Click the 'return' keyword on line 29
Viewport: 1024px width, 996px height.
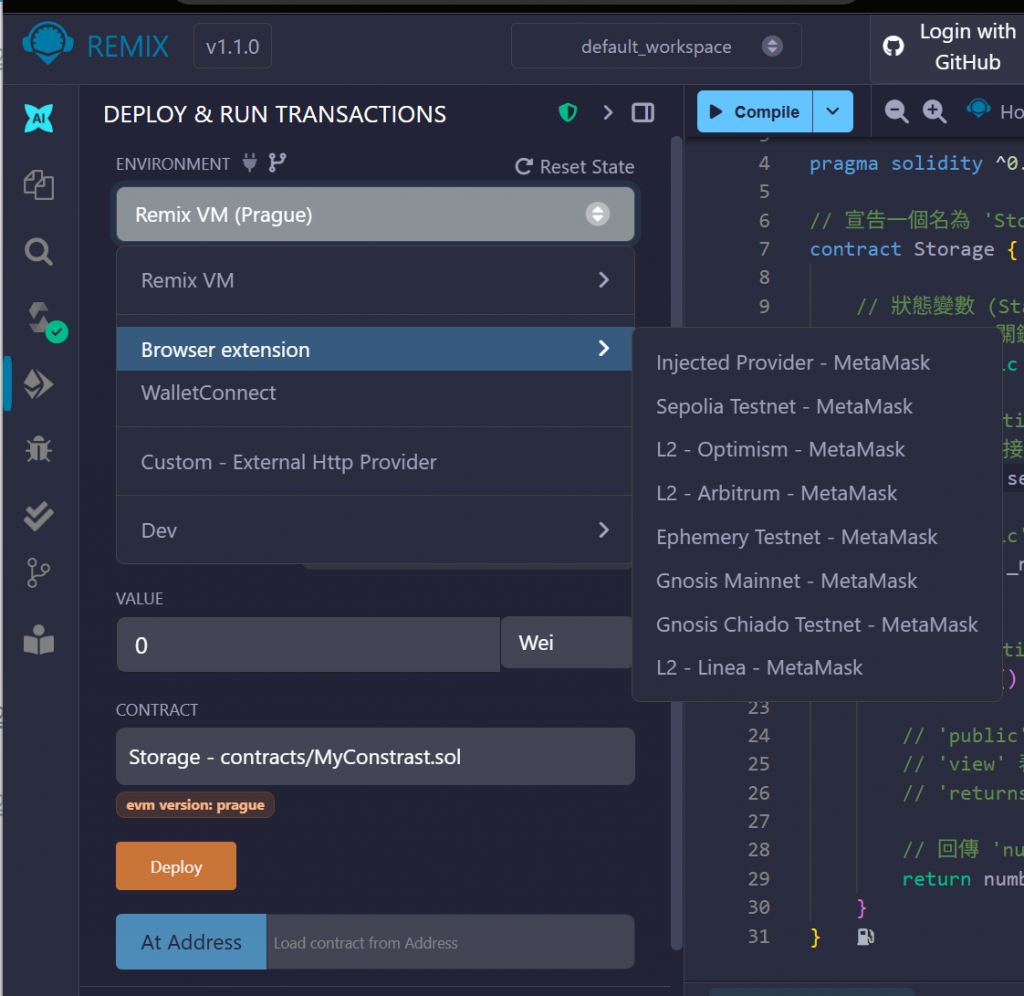[936, 879]
